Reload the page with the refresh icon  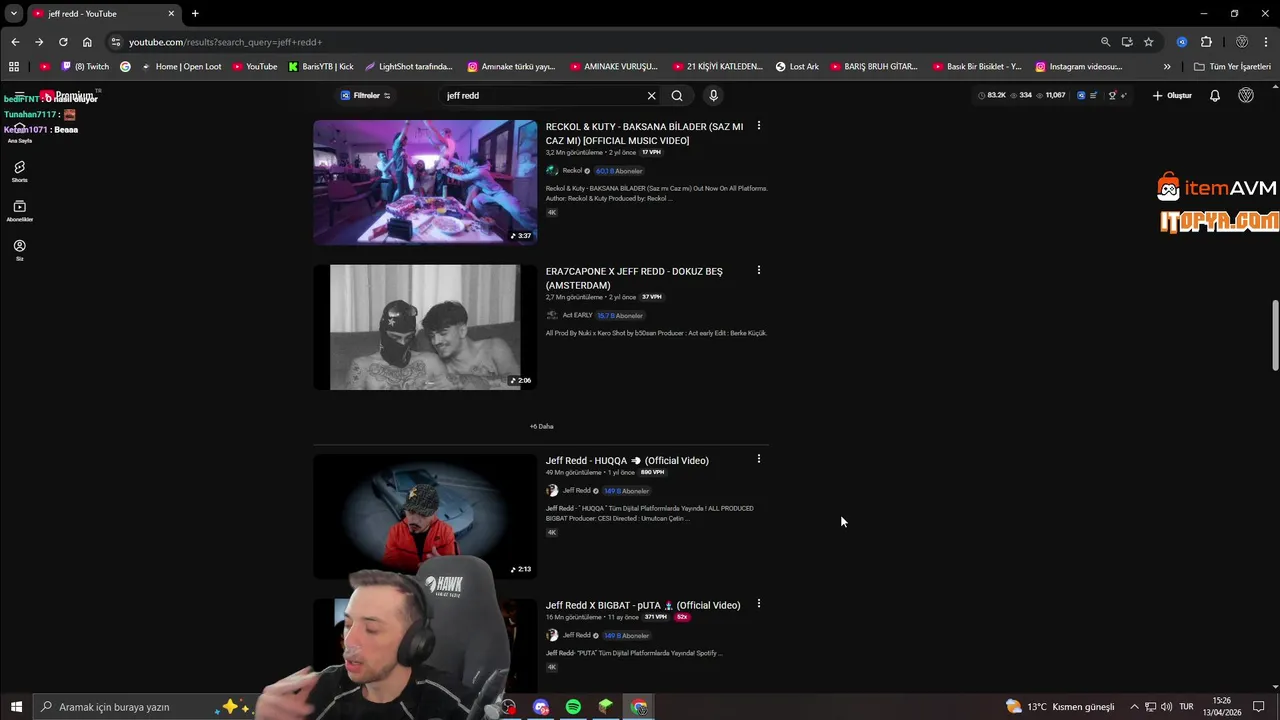pos(63,42)
